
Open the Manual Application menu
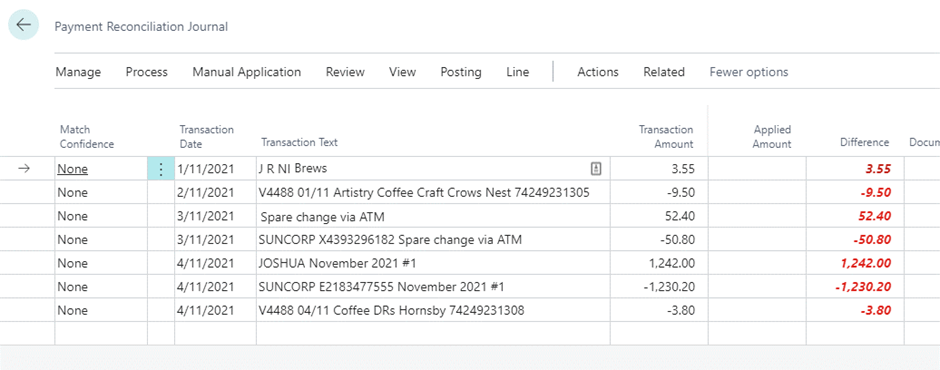point(246,72)
